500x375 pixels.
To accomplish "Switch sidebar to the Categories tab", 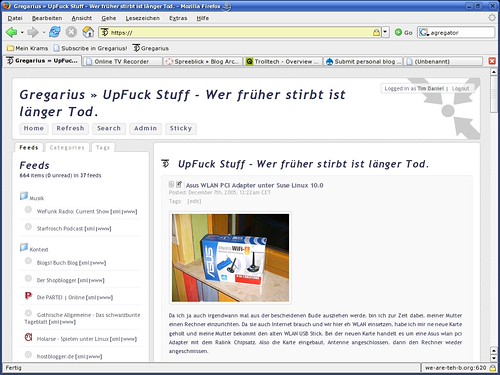I will pos(67,147).
